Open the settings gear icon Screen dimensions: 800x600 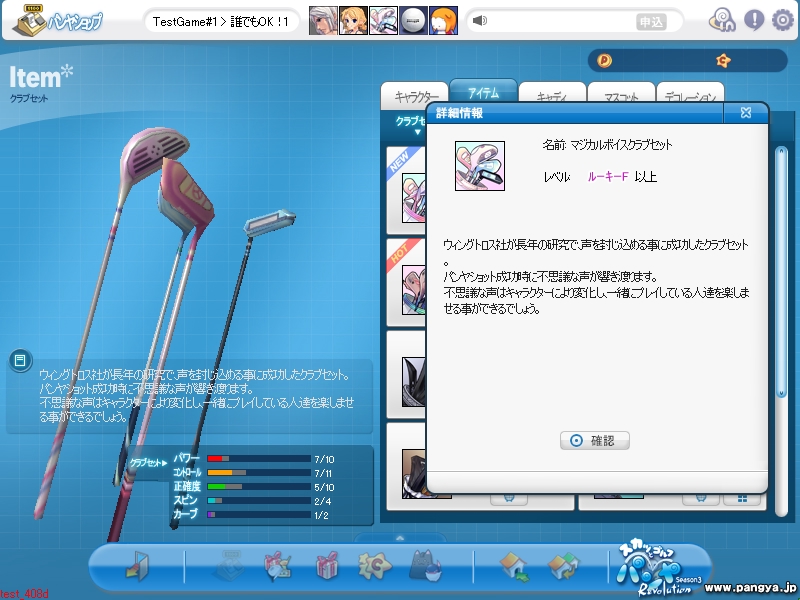point(783,20)
